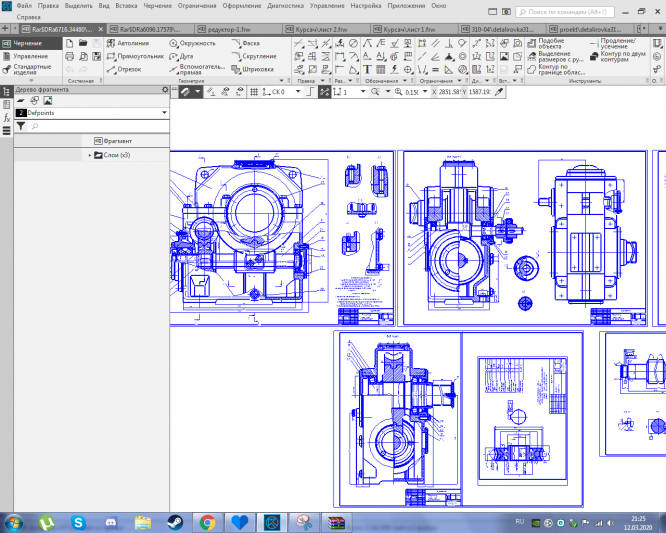Toggle the filter icon in tree panel
The image size is (666, 533).
(21, 127)
